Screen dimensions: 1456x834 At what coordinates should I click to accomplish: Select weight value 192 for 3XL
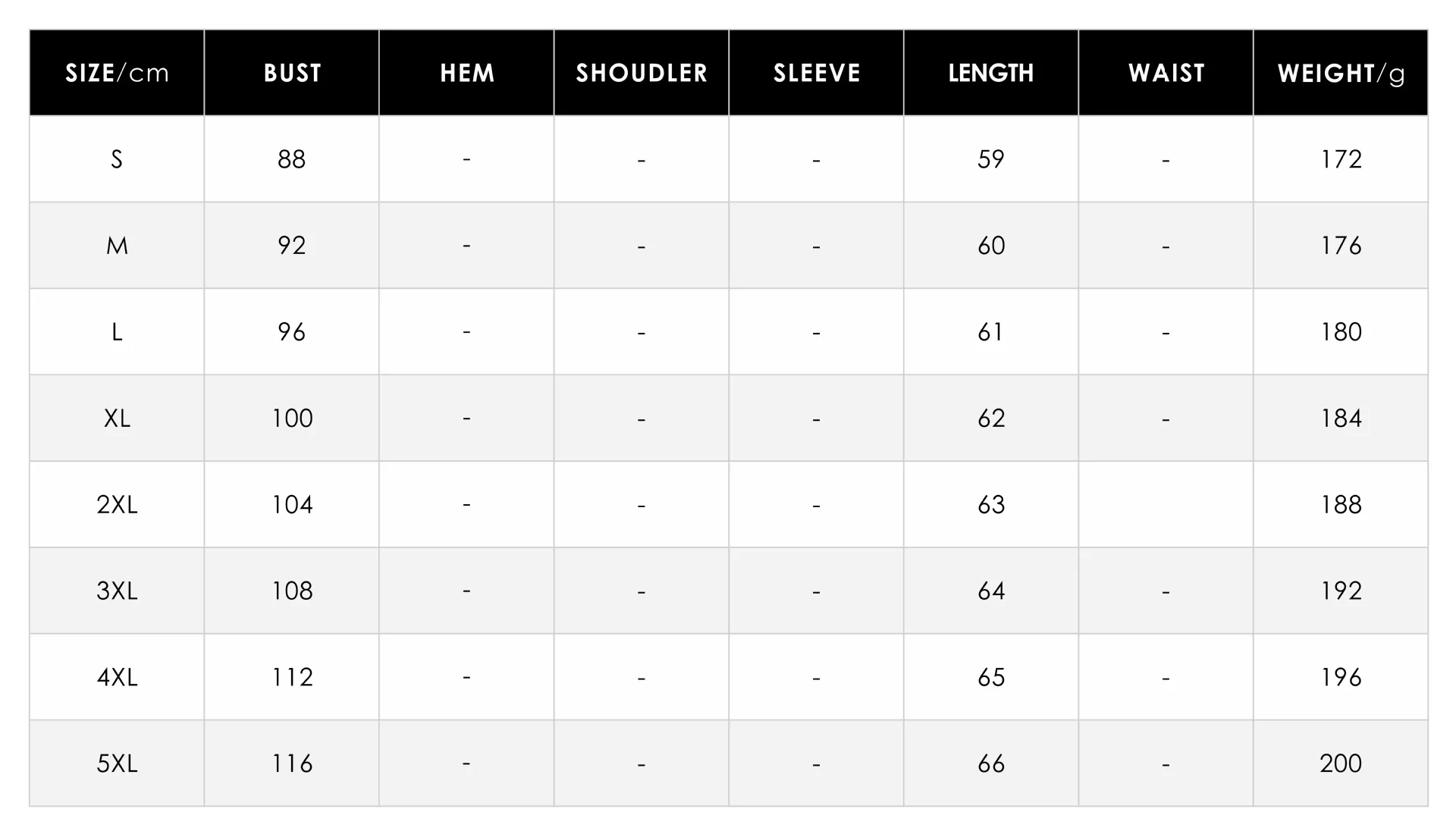point(1341,591)
